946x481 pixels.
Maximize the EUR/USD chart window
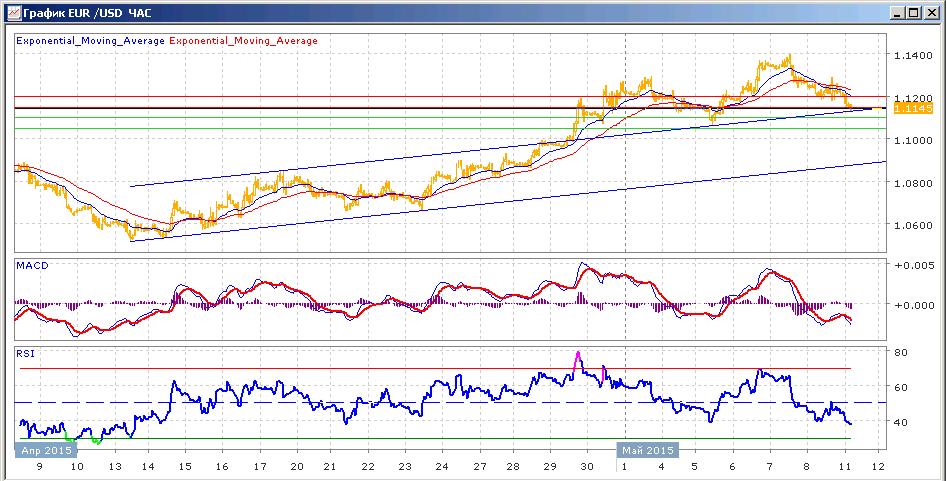tap(913, 12)
